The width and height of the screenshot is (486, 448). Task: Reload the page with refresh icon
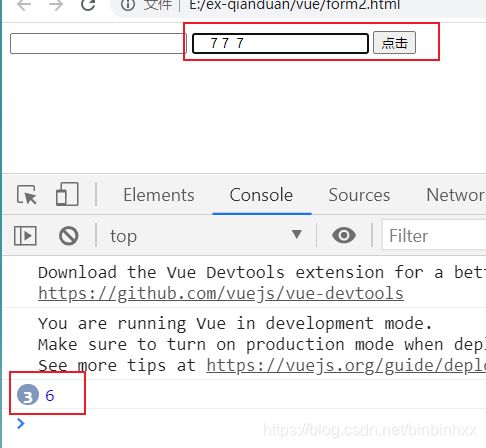[x=88, y=4]
